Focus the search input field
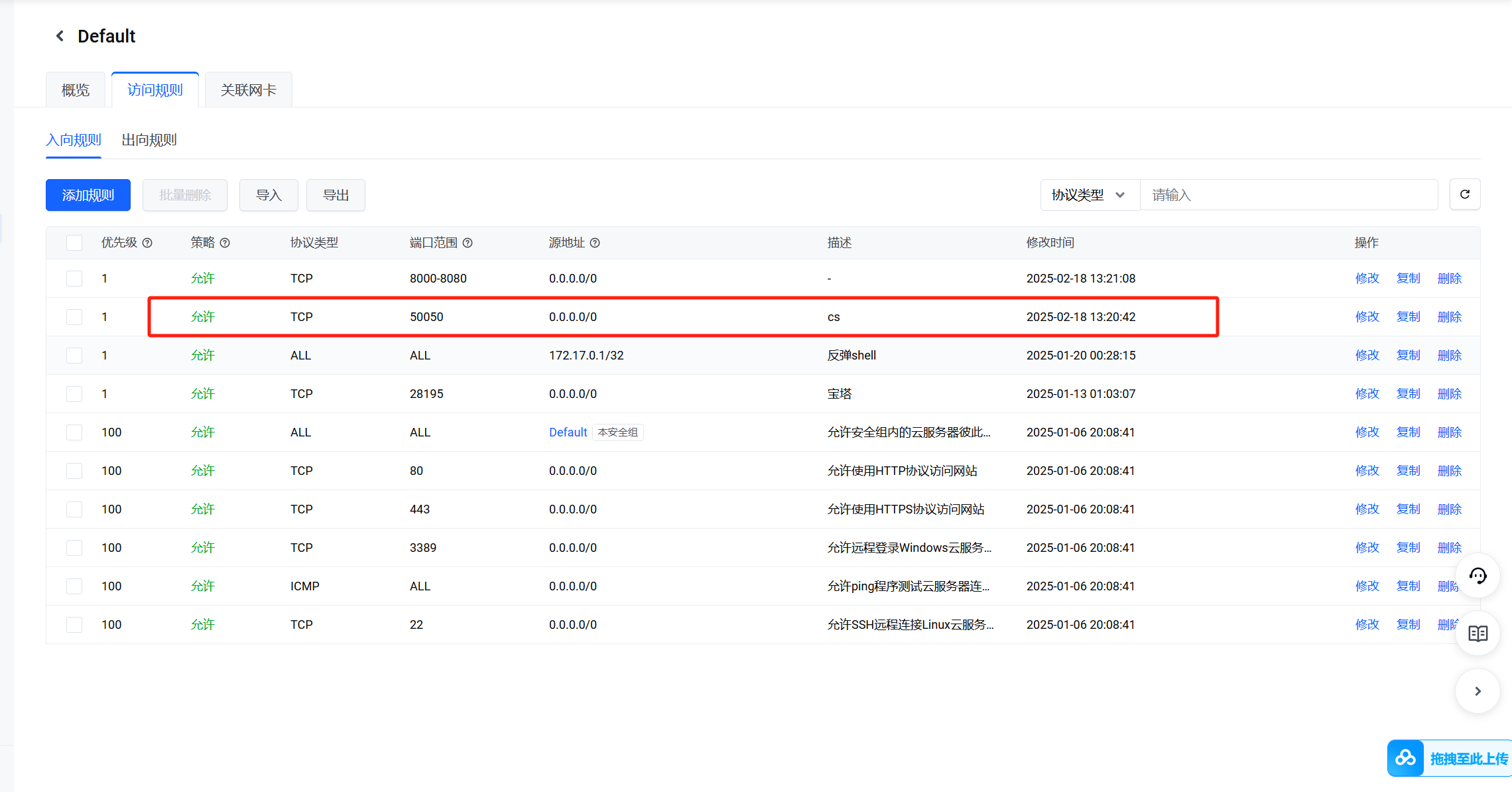This screenshot has width=1512, height=792. coord(1288,195)
